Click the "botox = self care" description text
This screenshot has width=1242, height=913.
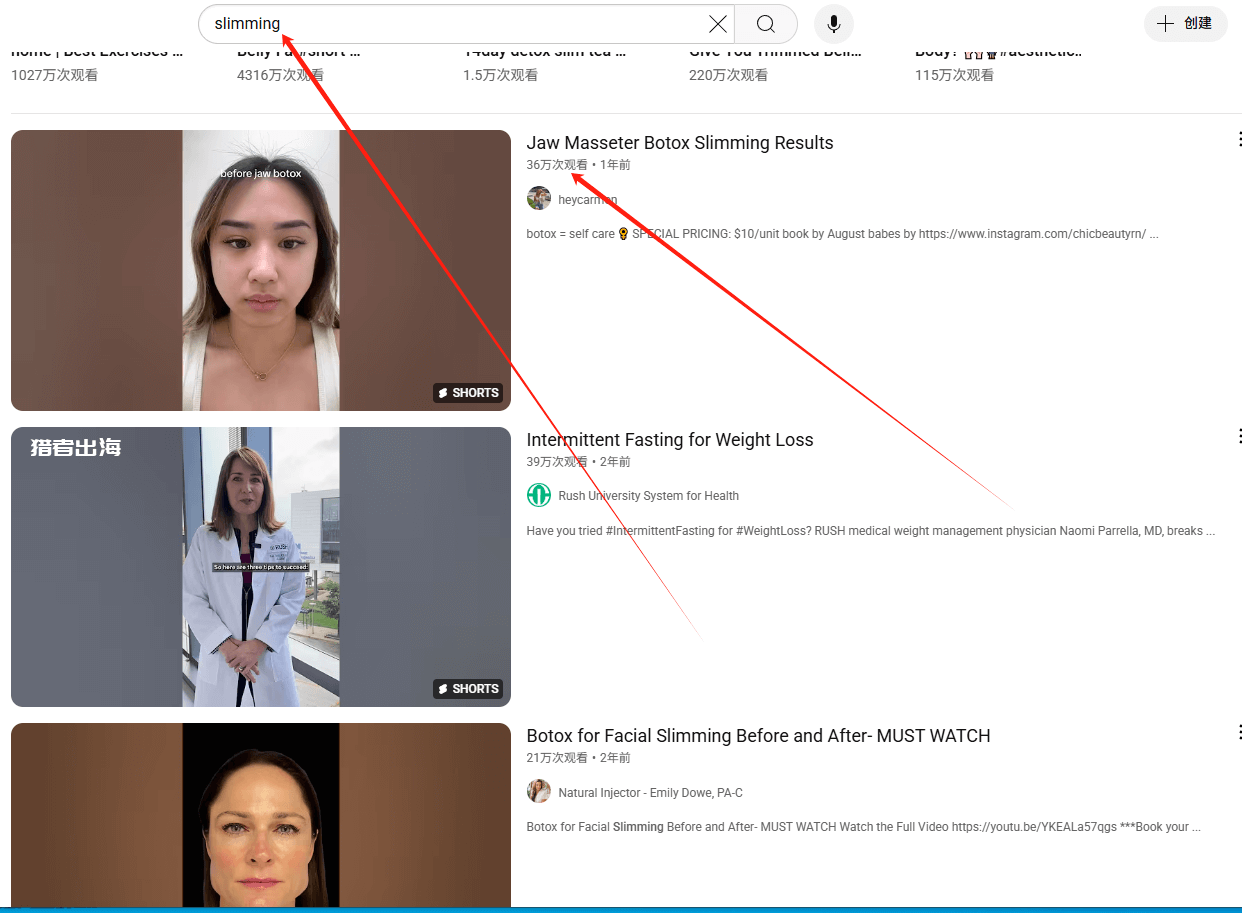point(843,234)
